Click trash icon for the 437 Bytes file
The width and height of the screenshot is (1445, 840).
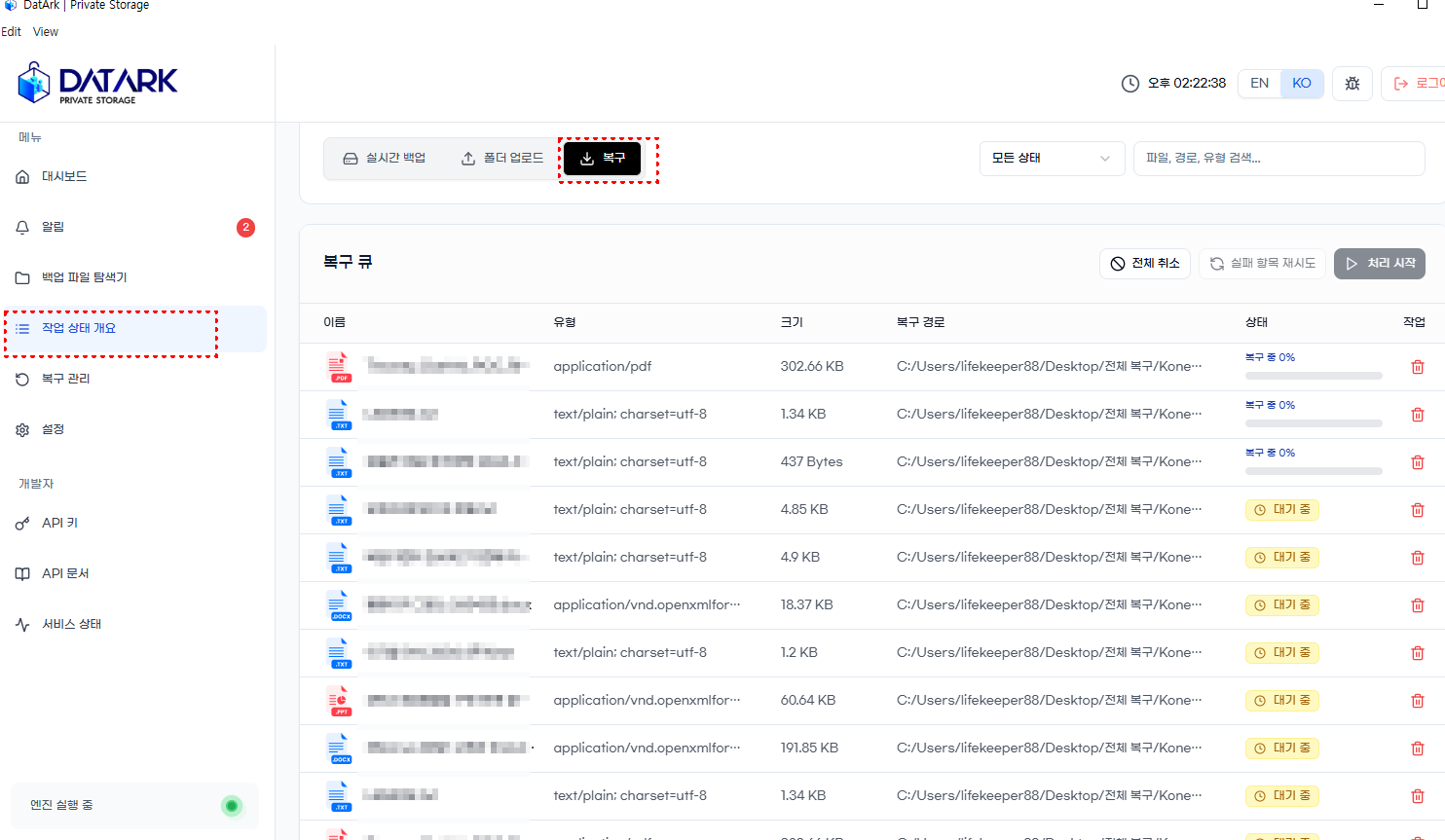[1418, 462]
